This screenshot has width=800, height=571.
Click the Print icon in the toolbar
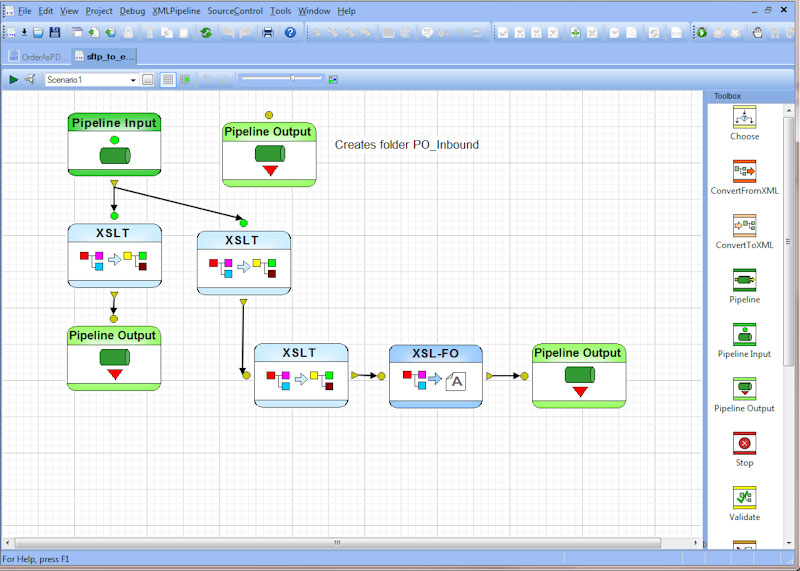[267, 32]
